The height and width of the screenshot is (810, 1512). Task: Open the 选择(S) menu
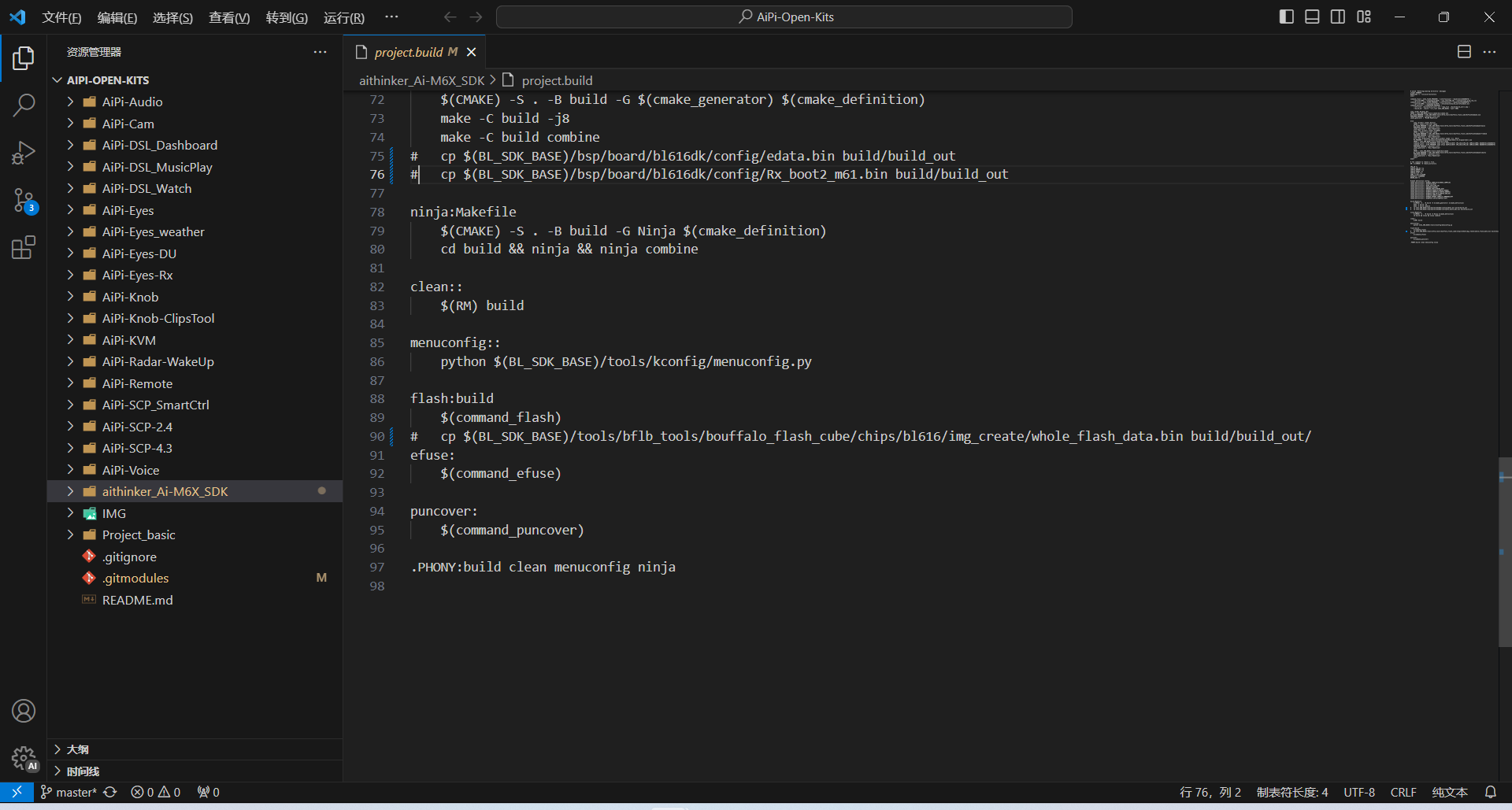(172, 17)
